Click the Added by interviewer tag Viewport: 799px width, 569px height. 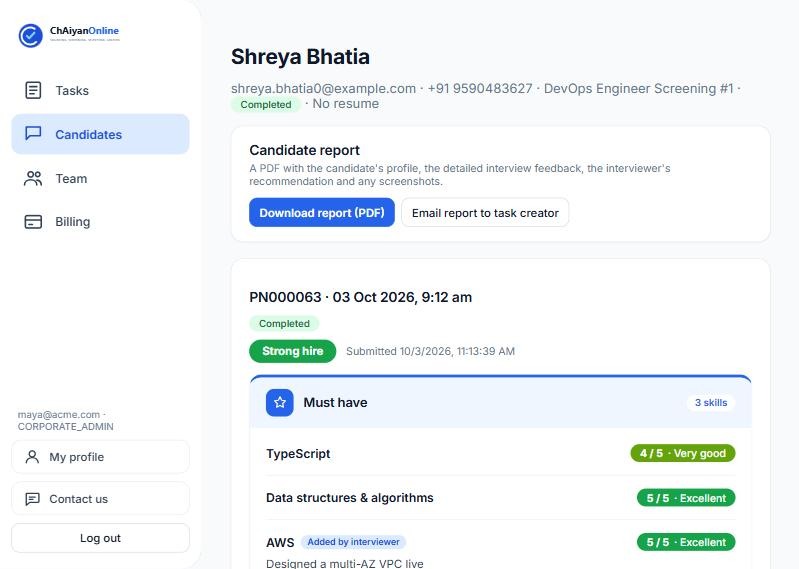[x=353, y=542]
